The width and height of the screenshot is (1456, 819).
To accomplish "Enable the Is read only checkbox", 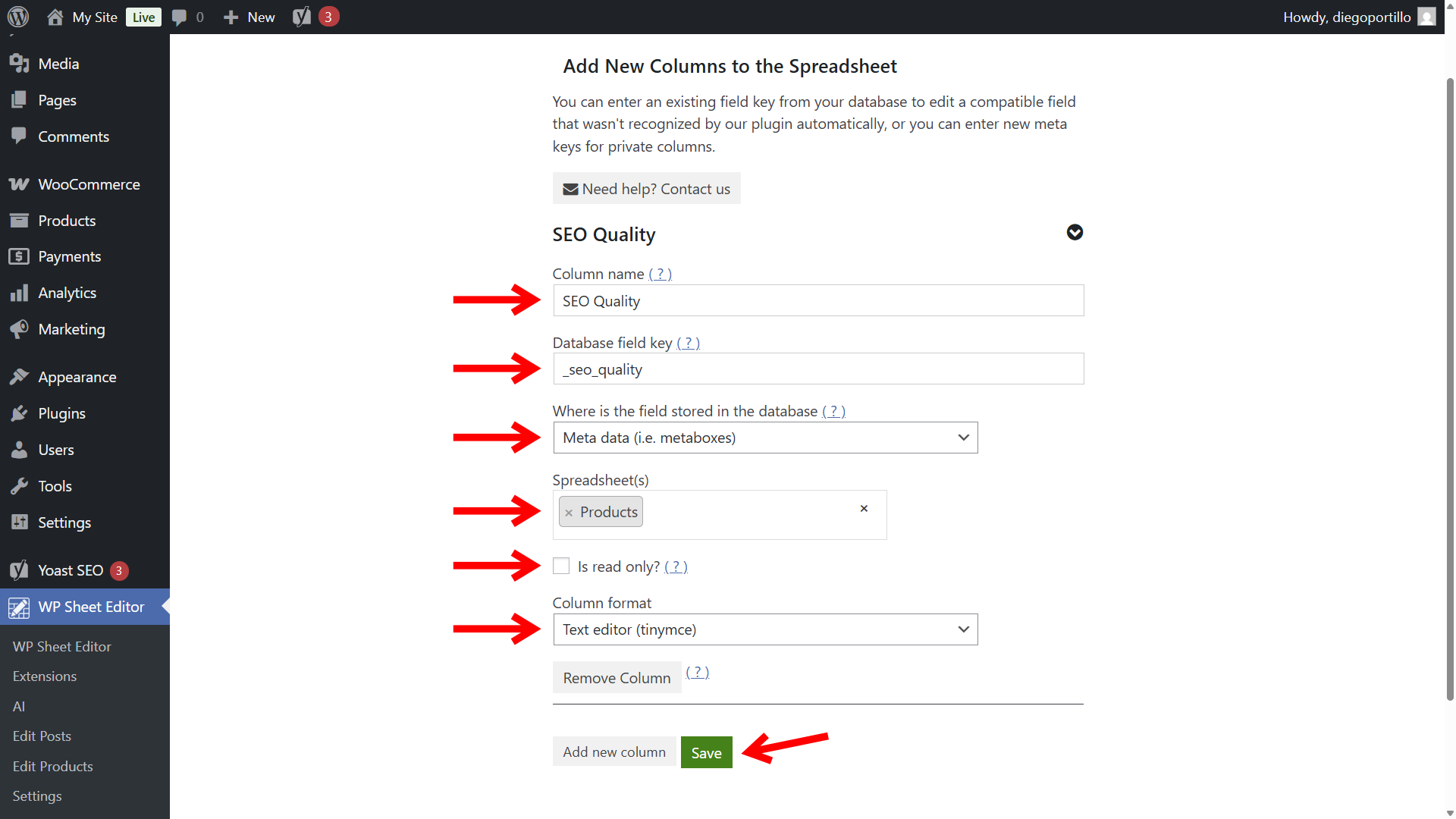I will tap(561, 566).
